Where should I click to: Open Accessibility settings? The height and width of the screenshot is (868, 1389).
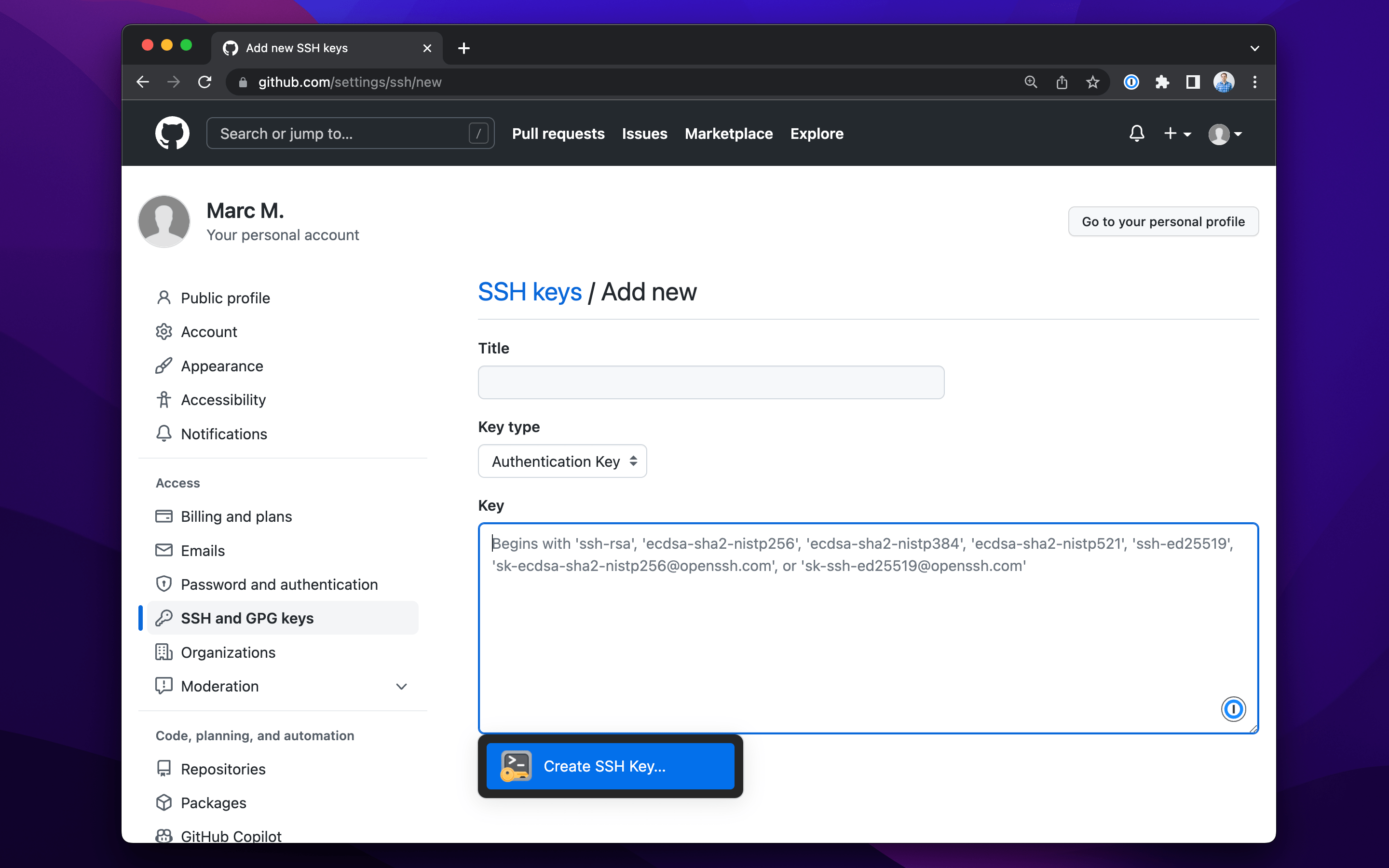223,400
